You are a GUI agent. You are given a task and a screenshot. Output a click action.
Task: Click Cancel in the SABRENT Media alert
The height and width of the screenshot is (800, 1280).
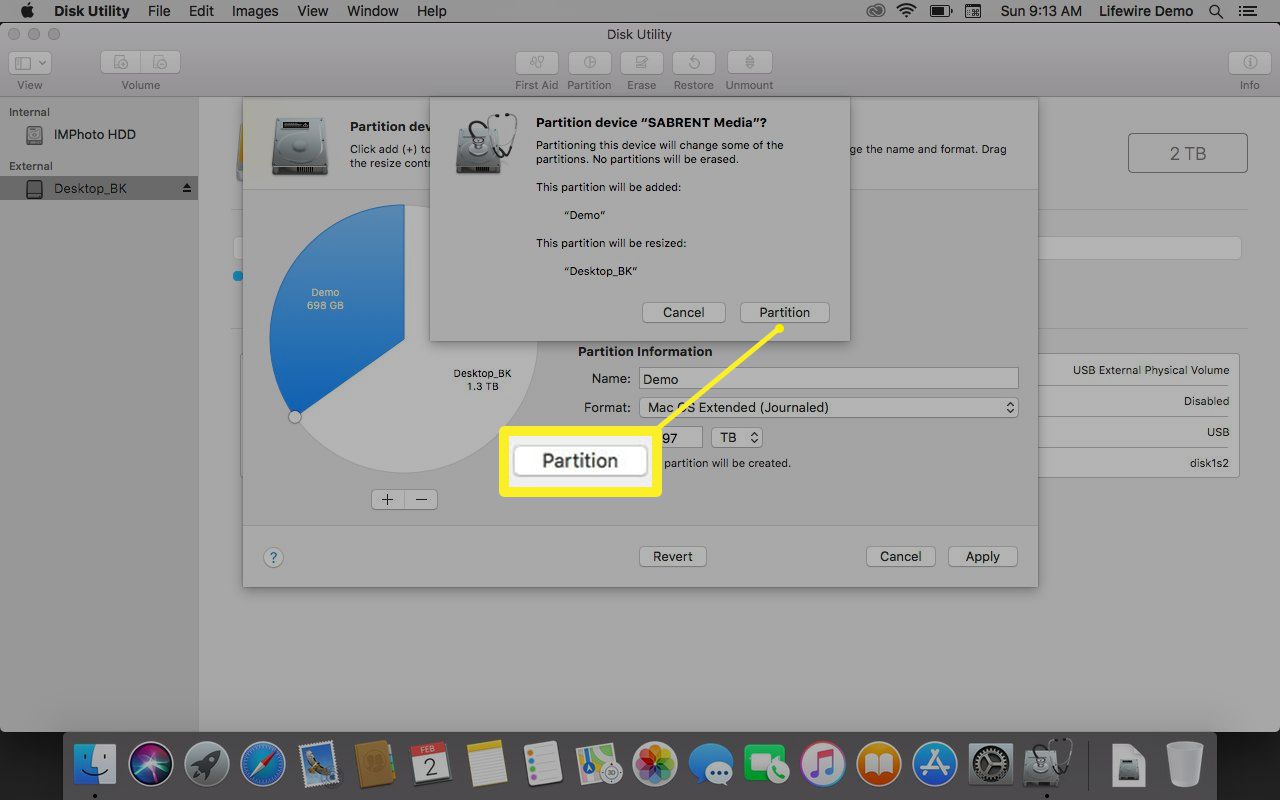coord(684,312)
